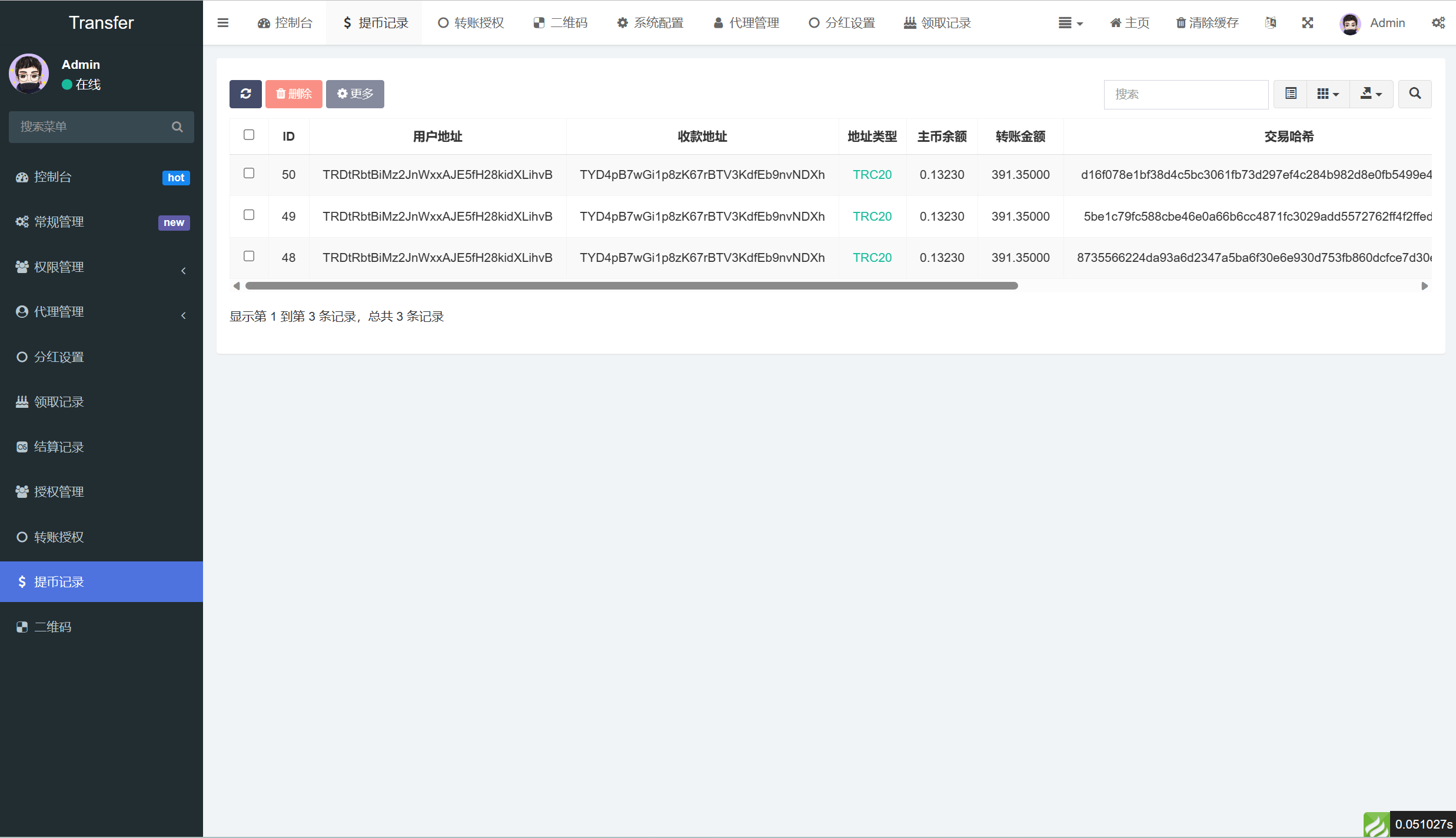The image size is (1456, 838).
Task: Open the language translate icon
Action: 1271,23
